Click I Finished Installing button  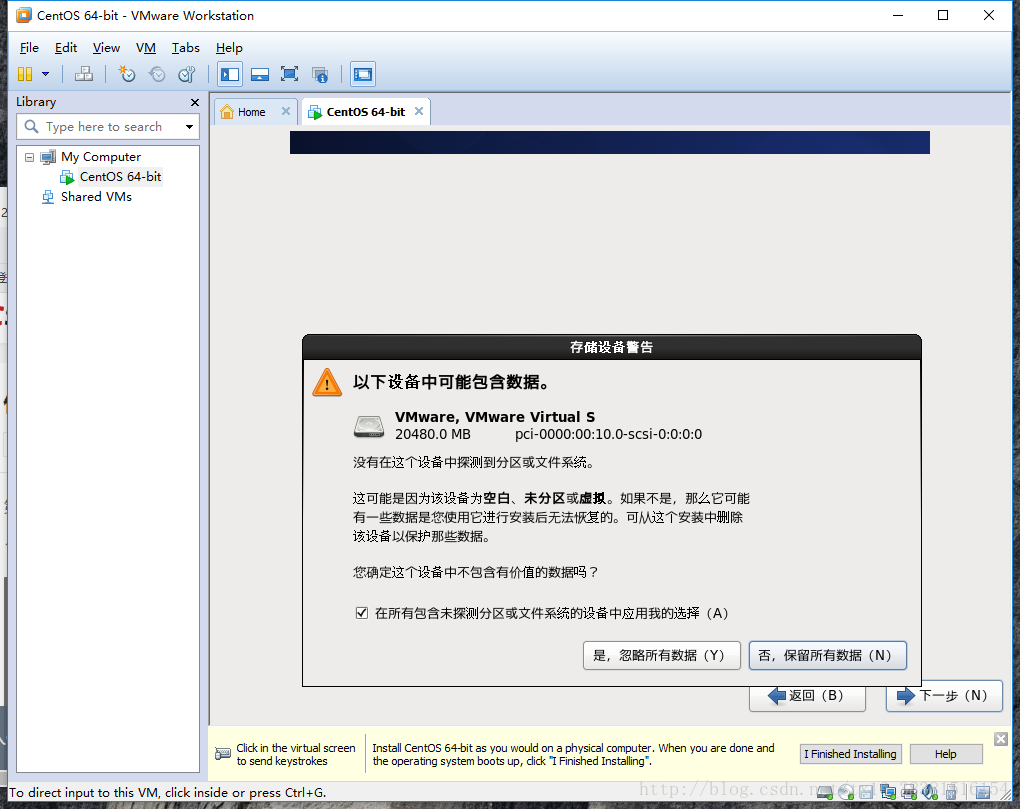pos(850,754)
